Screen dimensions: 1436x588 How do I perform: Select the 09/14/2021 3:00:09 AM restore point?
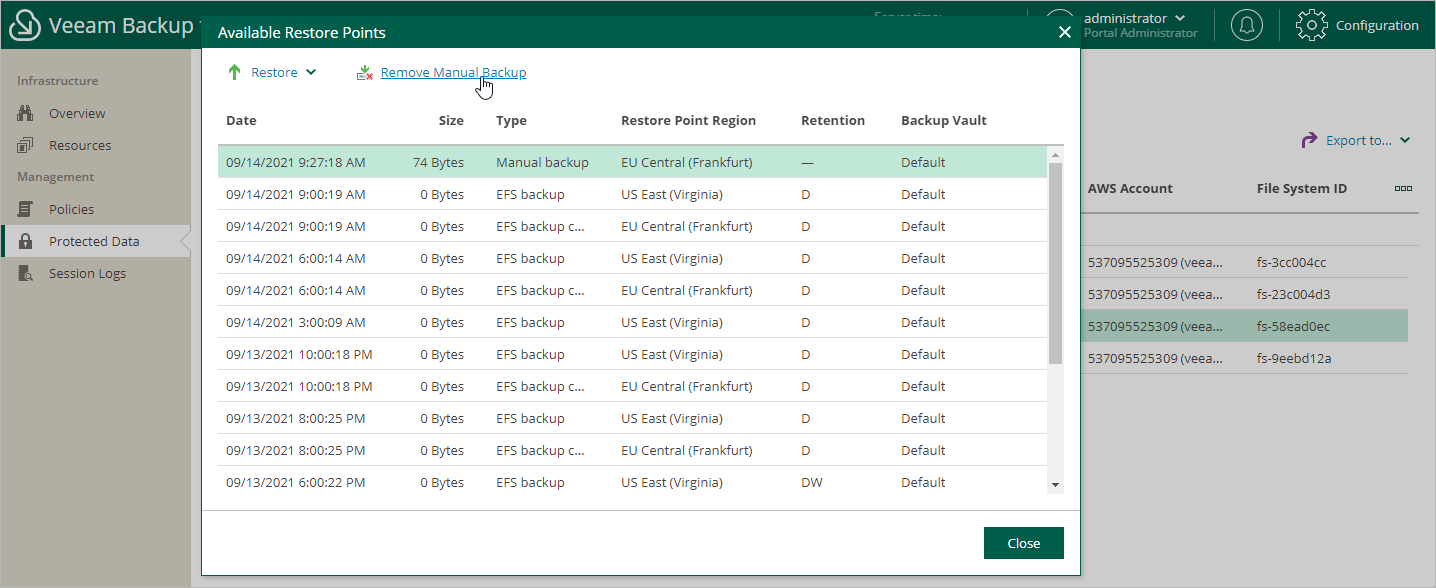(632, 322)
